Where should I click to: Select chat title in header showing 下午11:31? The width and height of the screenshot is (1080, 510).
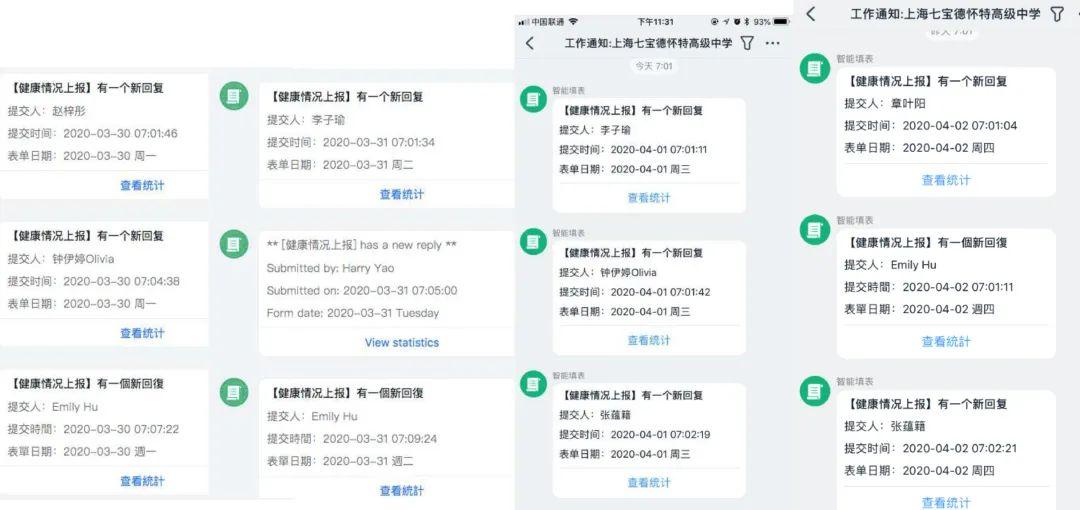point(649,43)
